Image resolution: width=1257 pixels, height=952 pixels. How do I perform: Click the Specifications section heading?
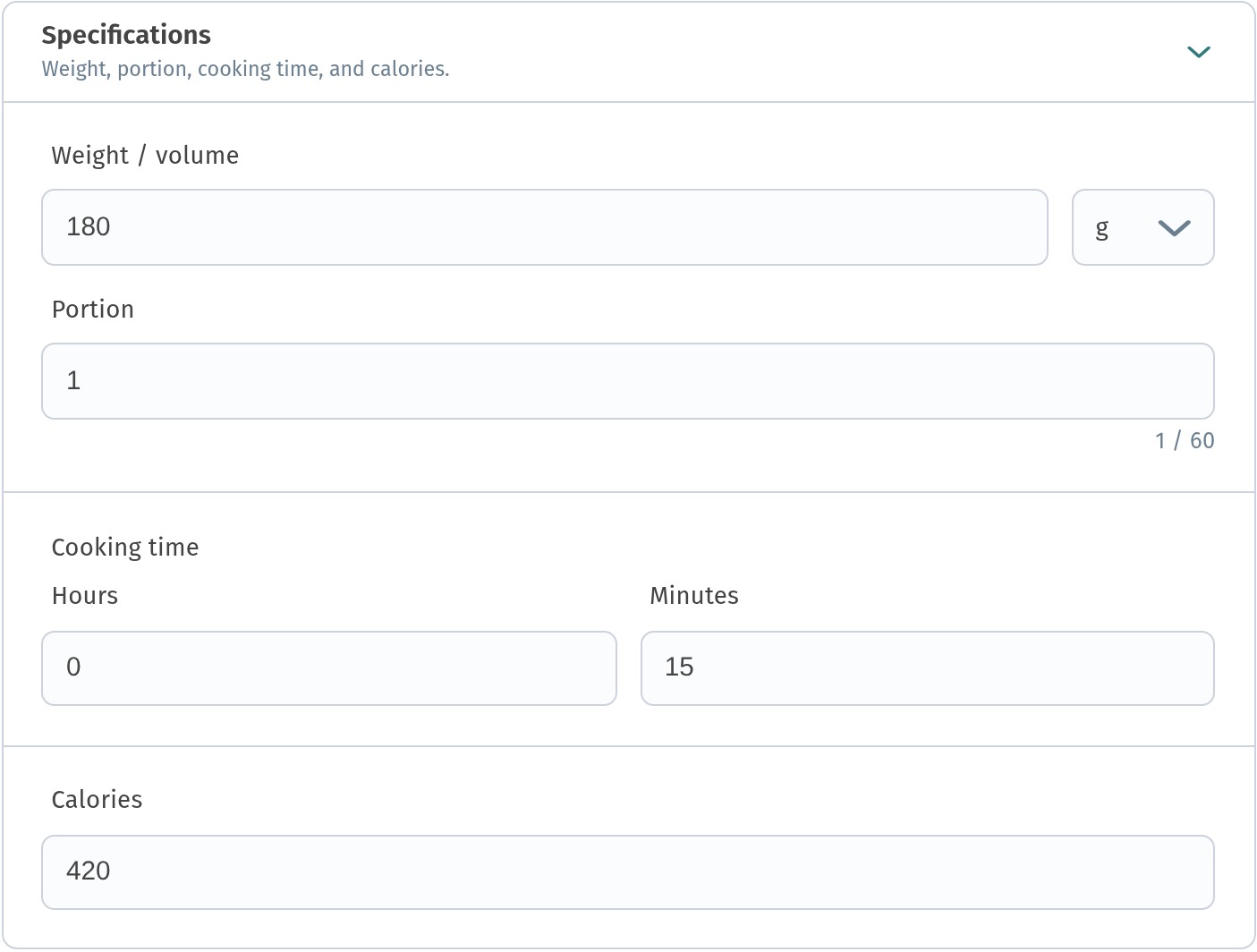126,35
